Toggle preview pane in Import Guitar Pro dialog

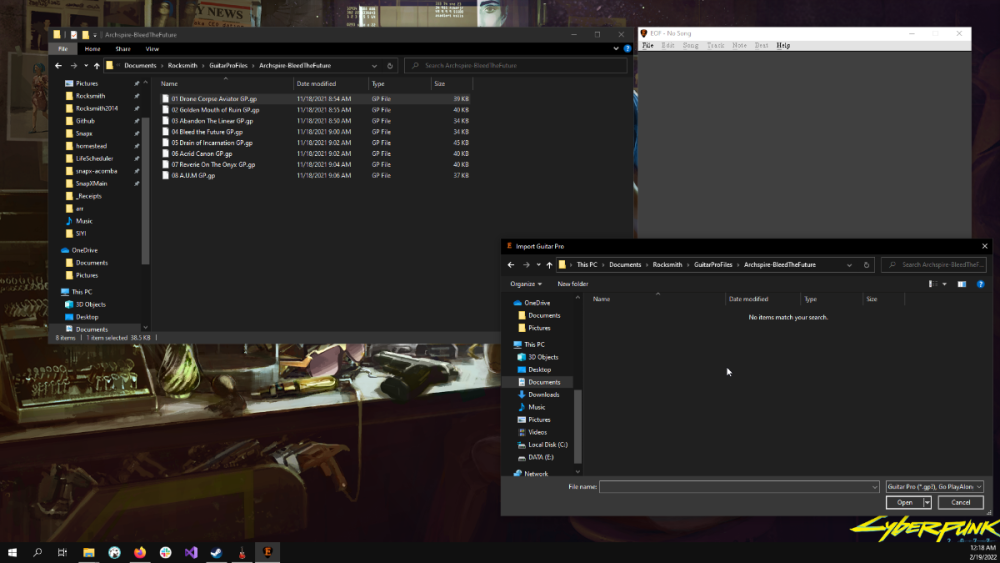[x=962, y=284]
